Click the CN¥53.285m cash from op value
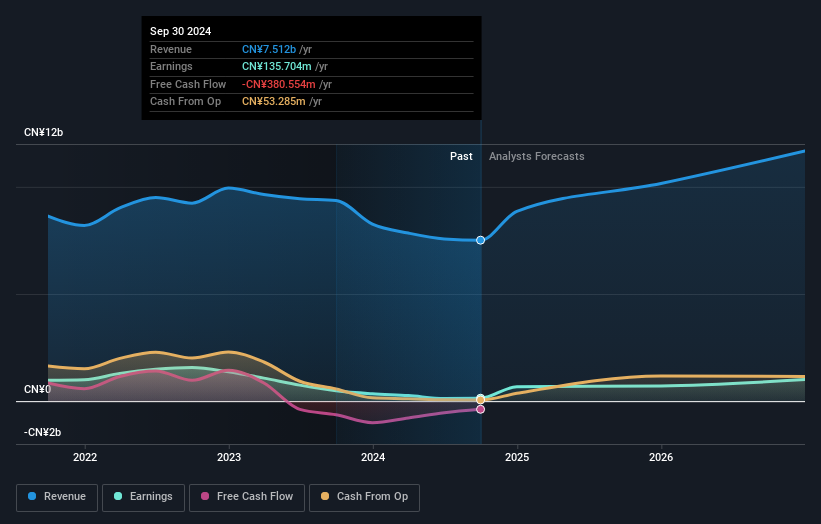The height and width of the screenshot is (524, 821). [x=273, y=102]
